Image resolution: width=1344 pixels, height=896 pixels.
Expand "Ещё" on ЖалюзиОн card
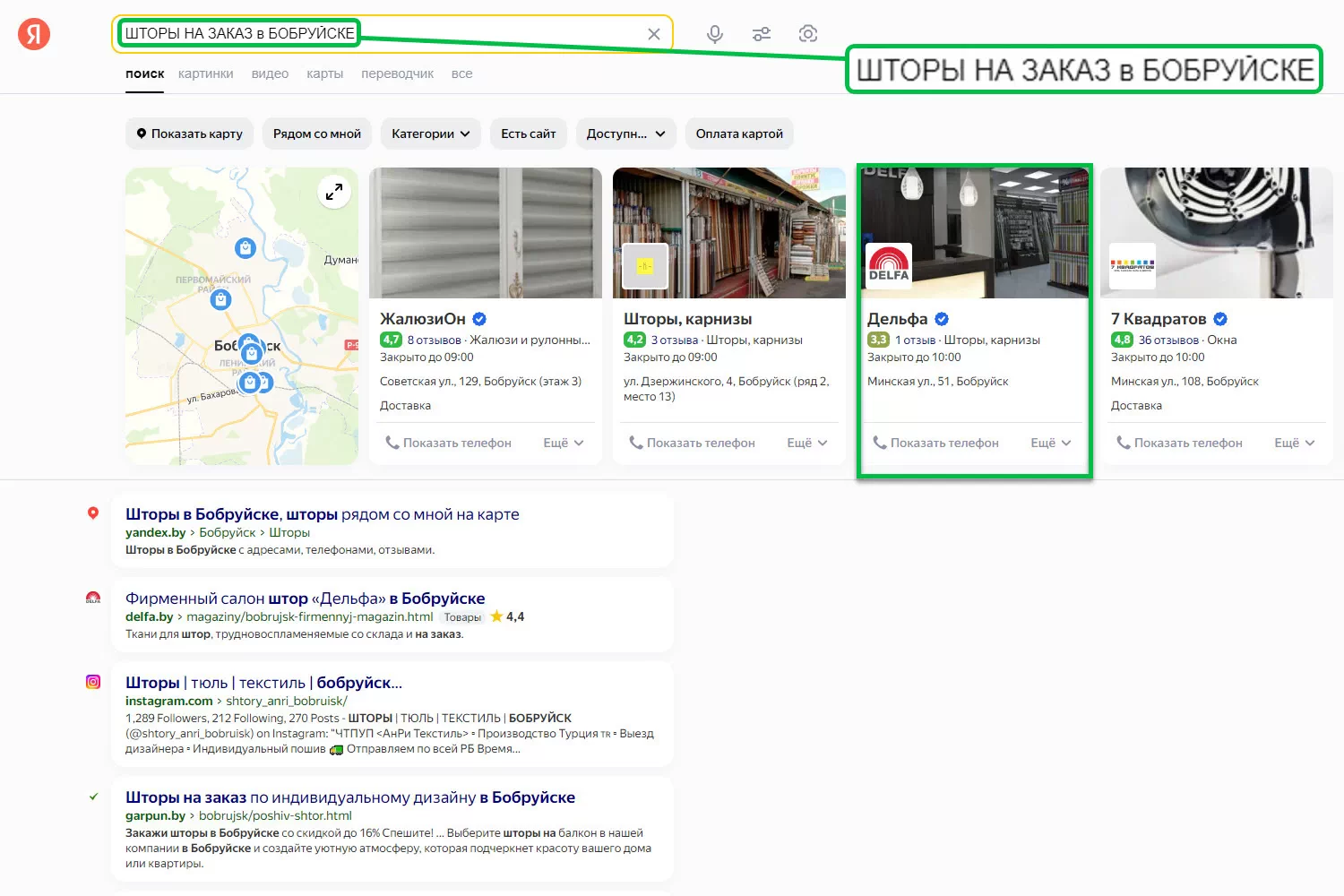[x=564, y=443]
